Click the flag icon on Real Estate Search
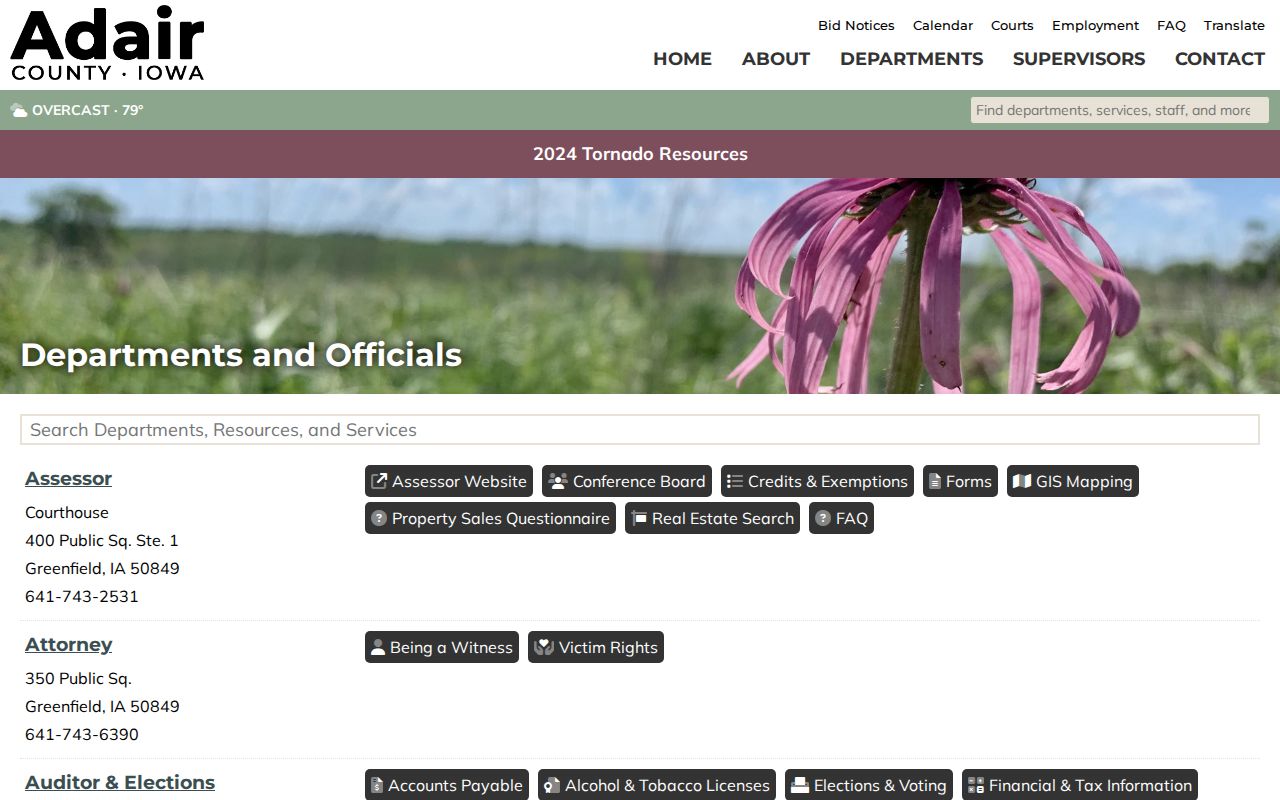1280x800 pixels. tap(639, 518)
